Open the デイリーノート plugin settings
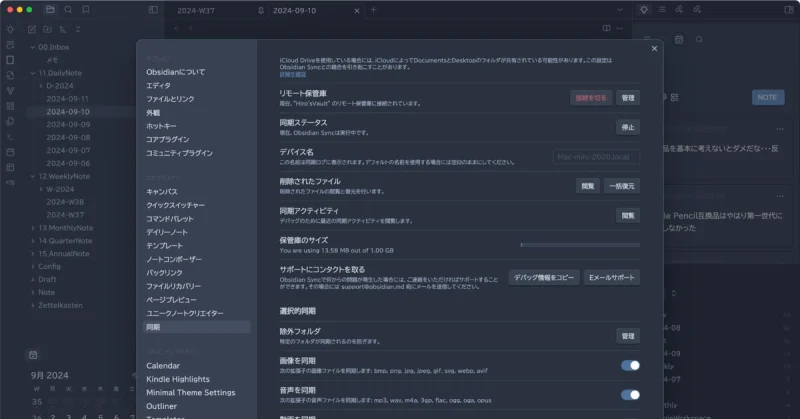Screen dimensions: 800x419 (x=167, y=232)
